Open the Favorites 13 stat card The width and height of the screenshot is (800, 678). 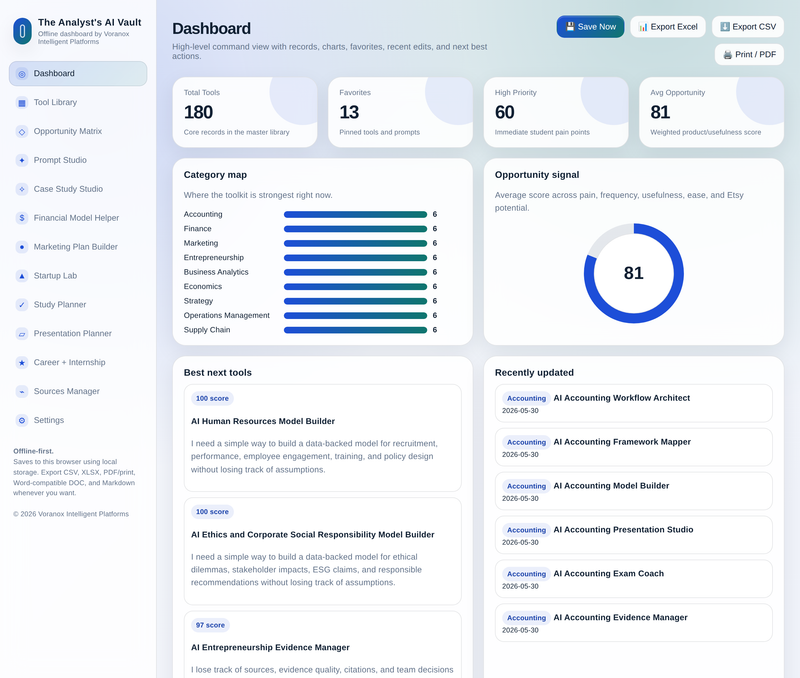click(401, 112)
